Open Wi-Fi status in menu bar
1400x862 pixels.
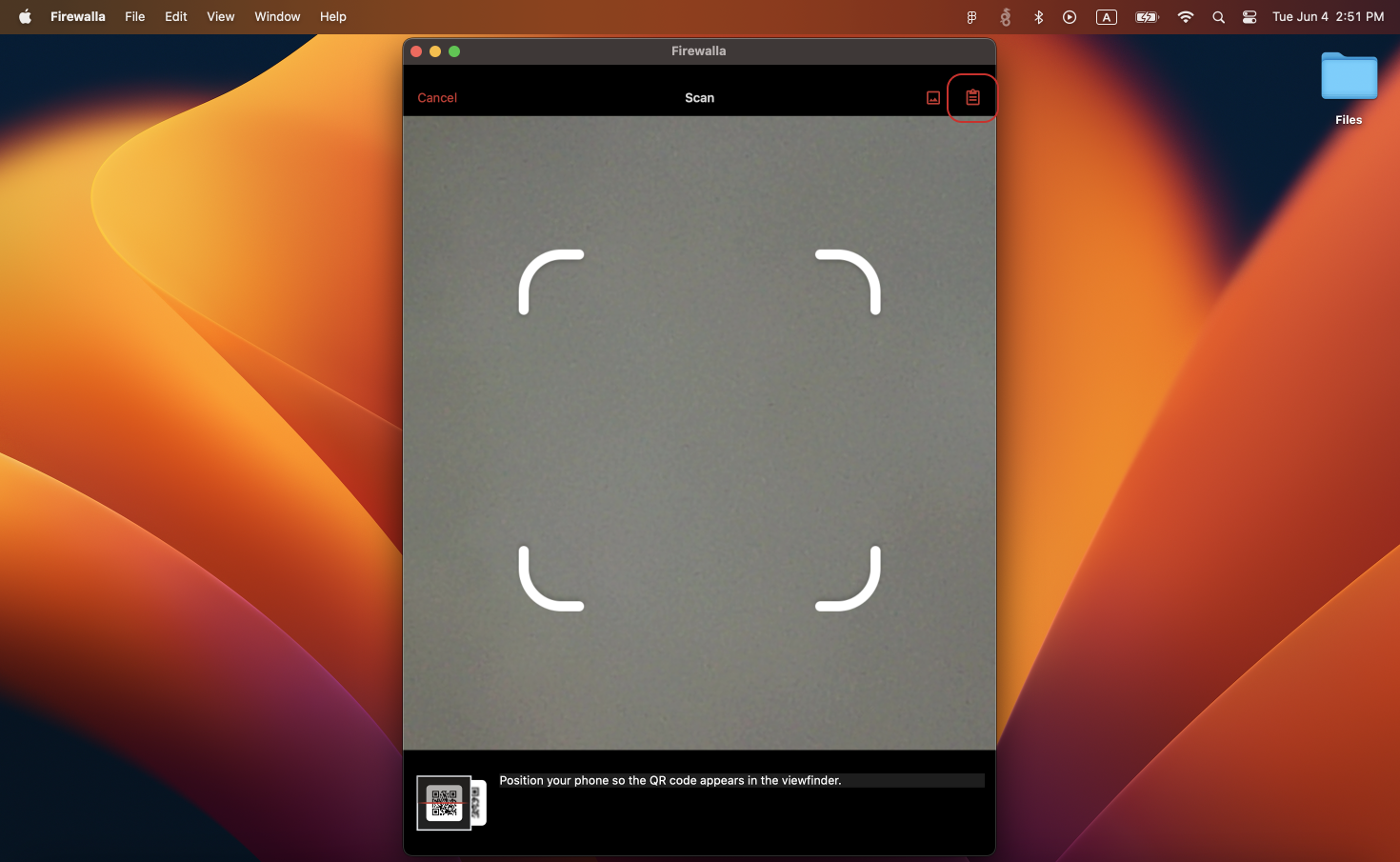[x=1186, y=16]
